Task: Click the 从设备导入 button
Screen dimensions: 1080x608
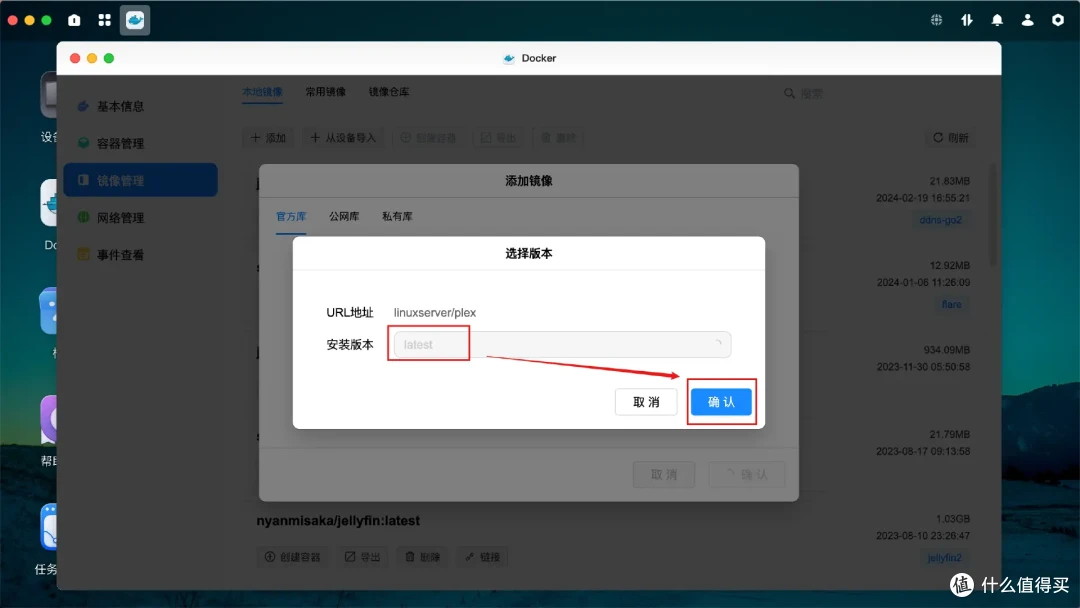Action: tap(343, 138)
